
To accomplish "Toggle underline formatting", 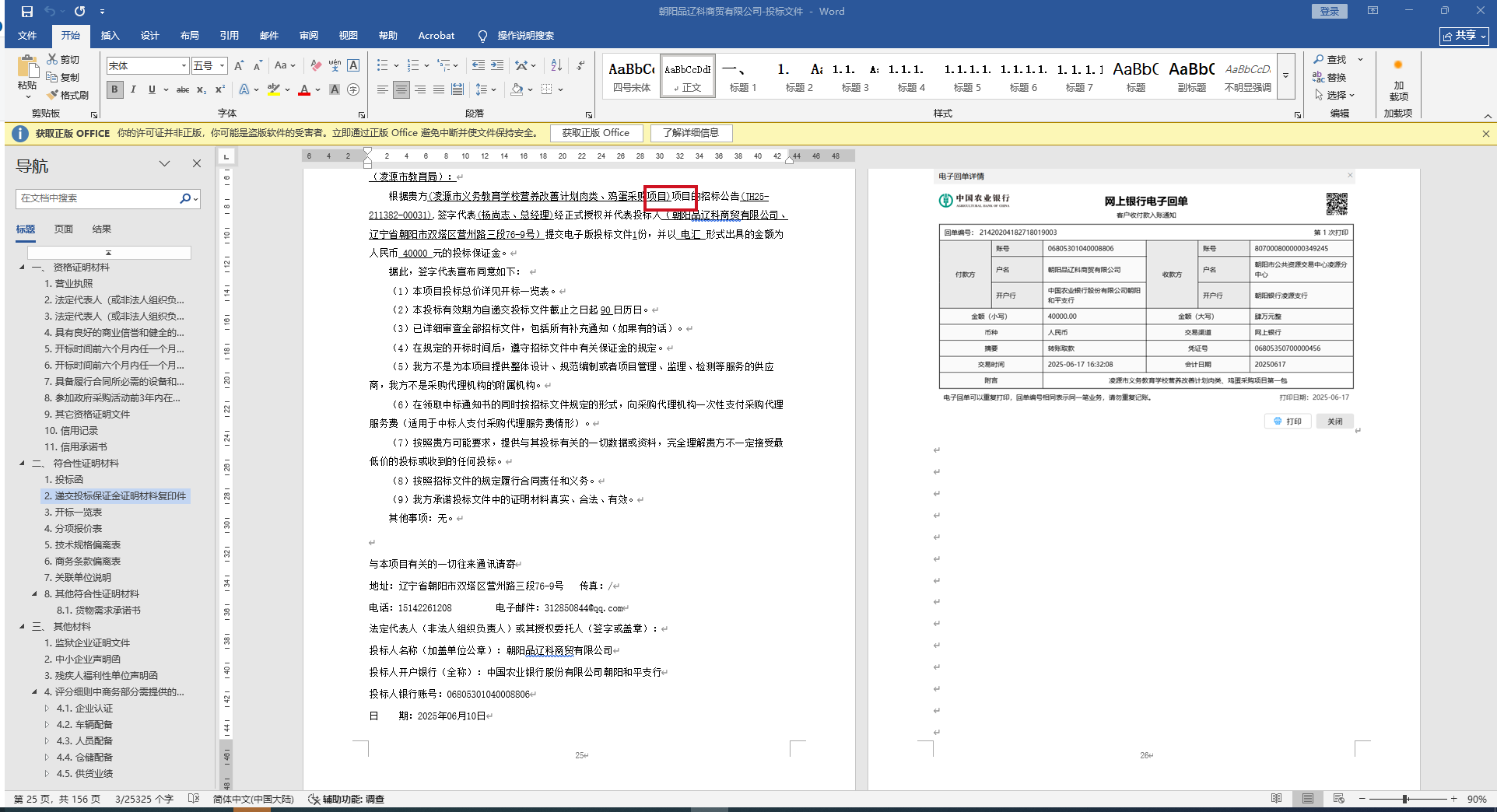I will (152, 90).
